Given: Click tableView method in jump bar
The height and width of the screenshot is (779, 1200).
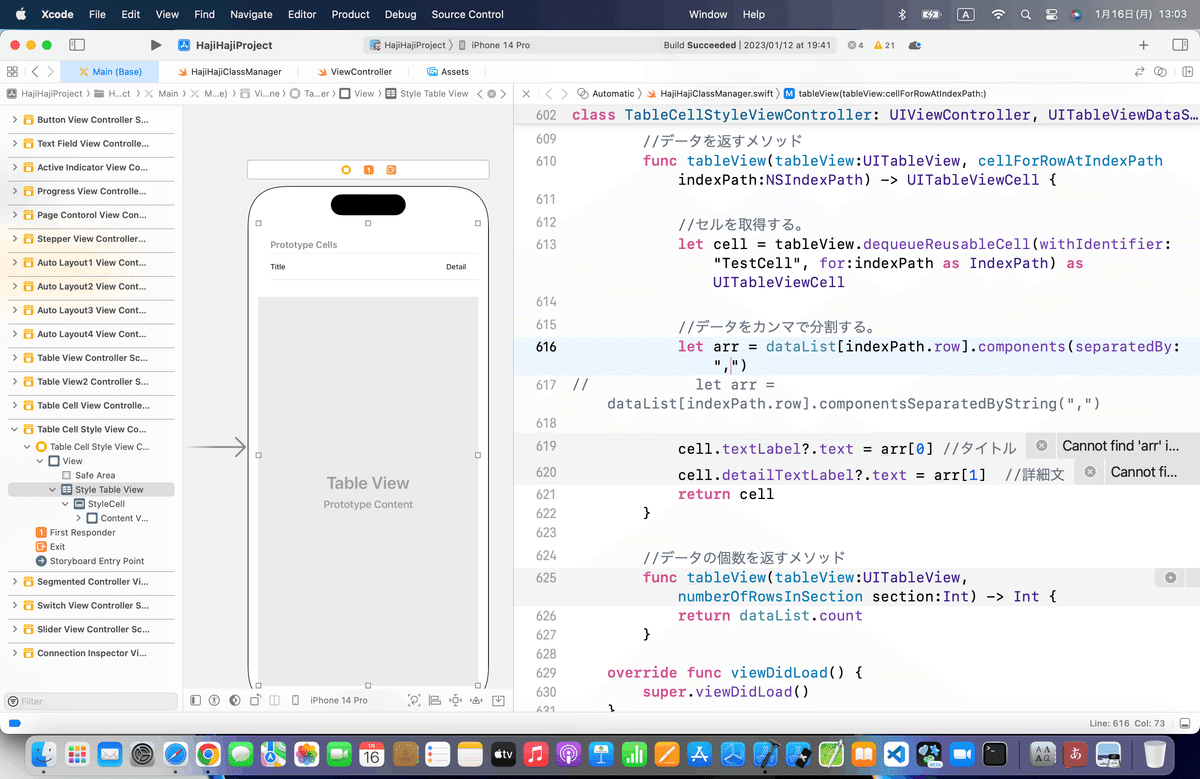Looking at the screenshot, I should (x=886, y=93).
